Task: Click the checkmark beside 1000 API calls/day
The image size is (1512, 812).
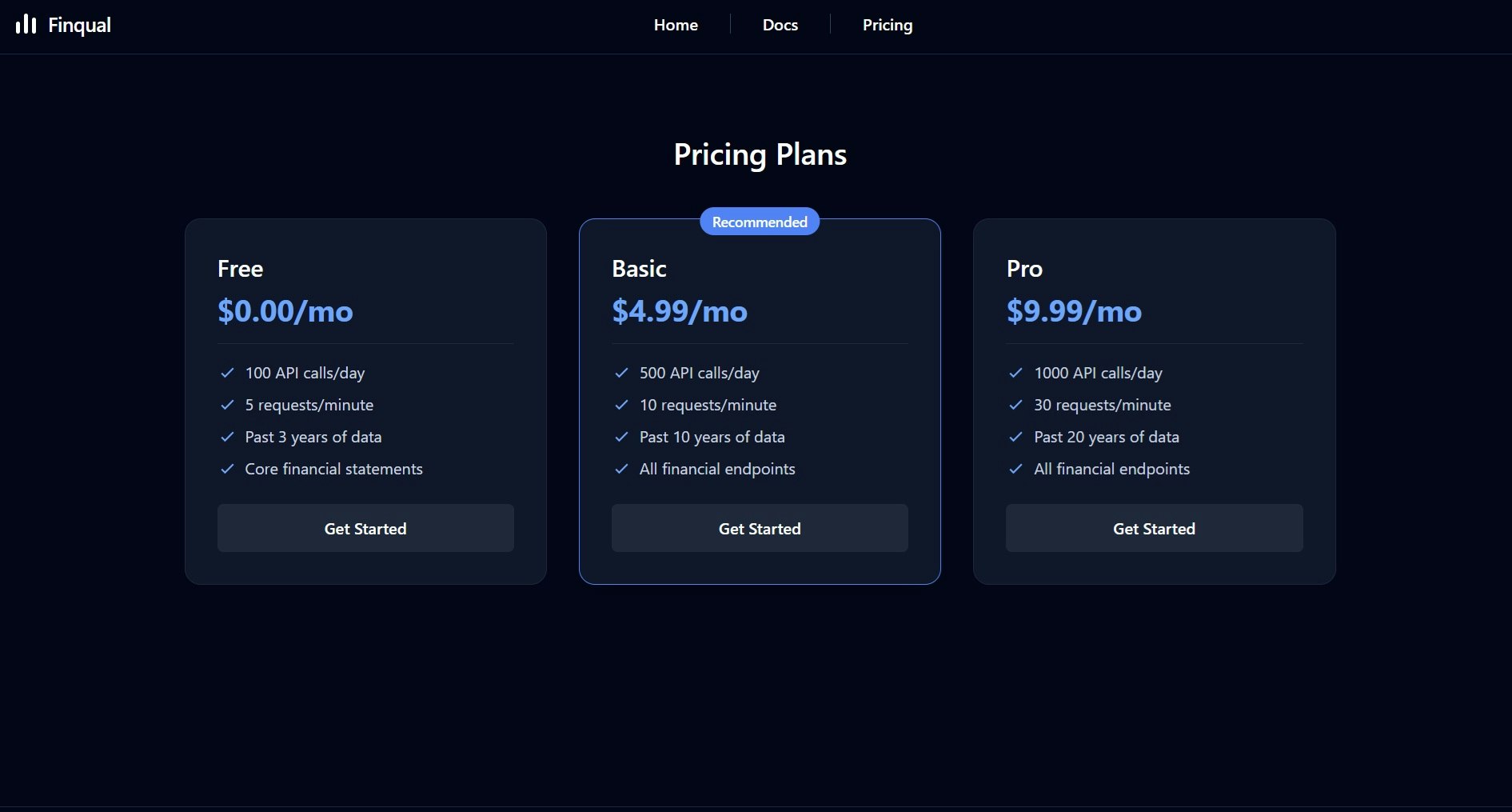Action: 1015,373
